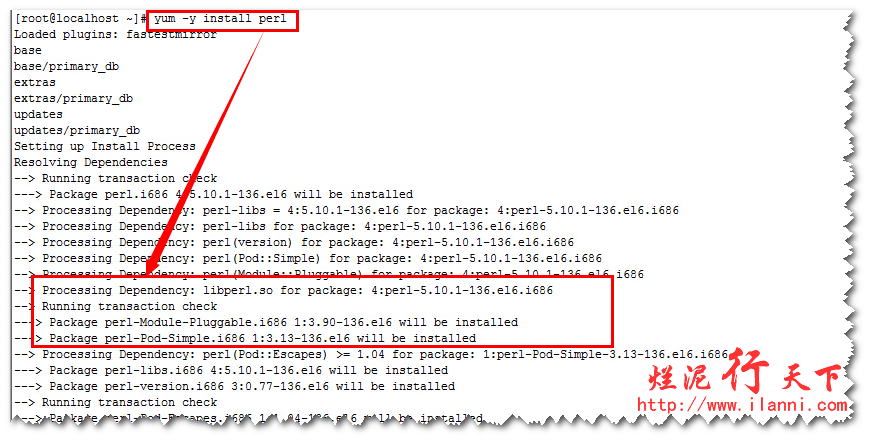The width and height of the screenshot is (872, 442).
Task: Select the 'base/primary_db' output line
Action: pos(66,67)
